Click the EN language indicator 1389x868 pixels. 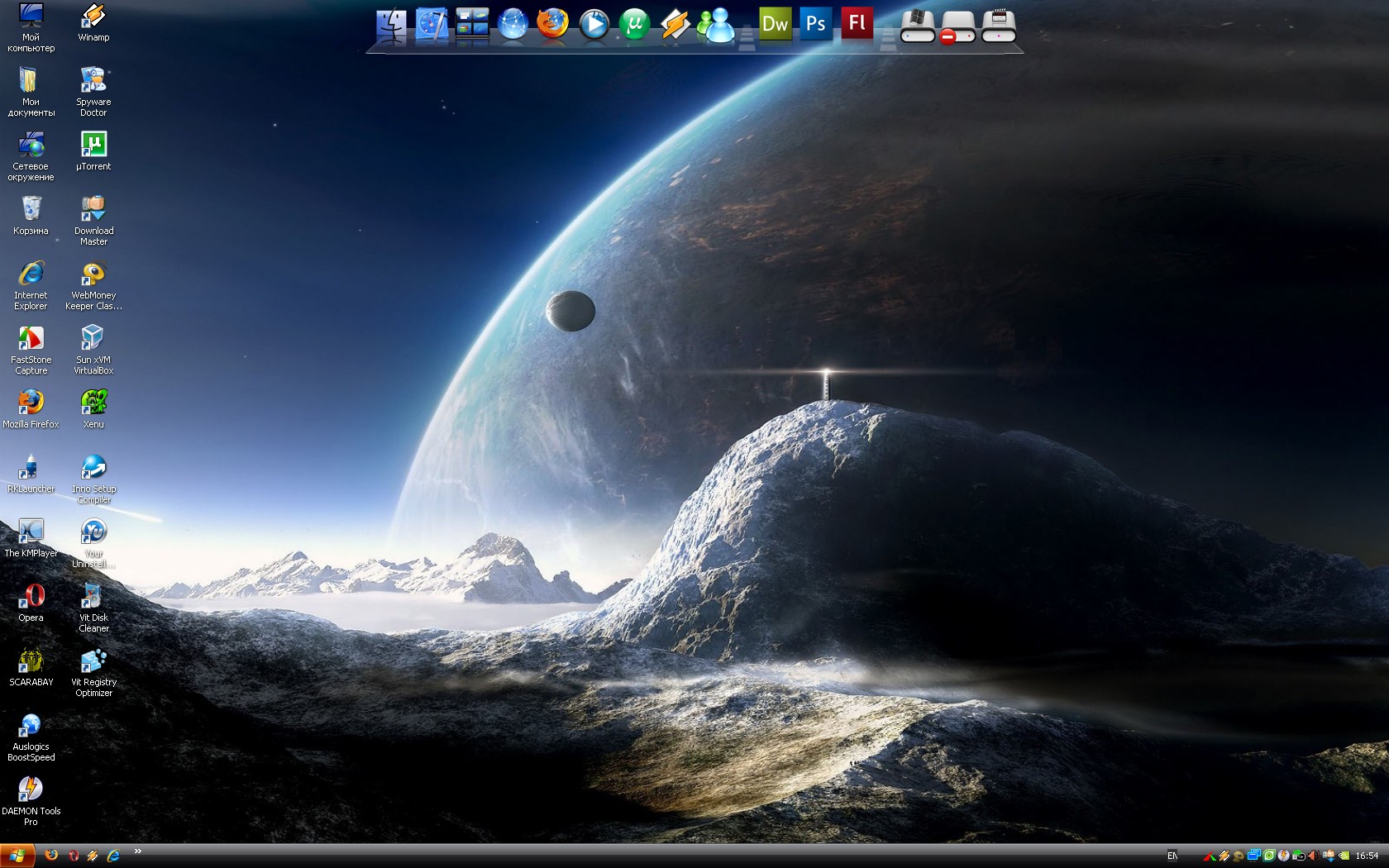(x=1172, y=856)
